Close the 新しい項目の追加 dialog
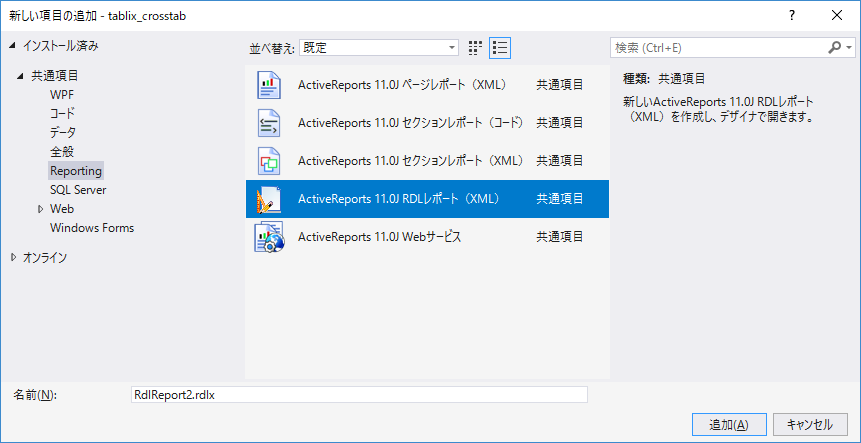Screen dimensions: 861x443 point(837,15)
